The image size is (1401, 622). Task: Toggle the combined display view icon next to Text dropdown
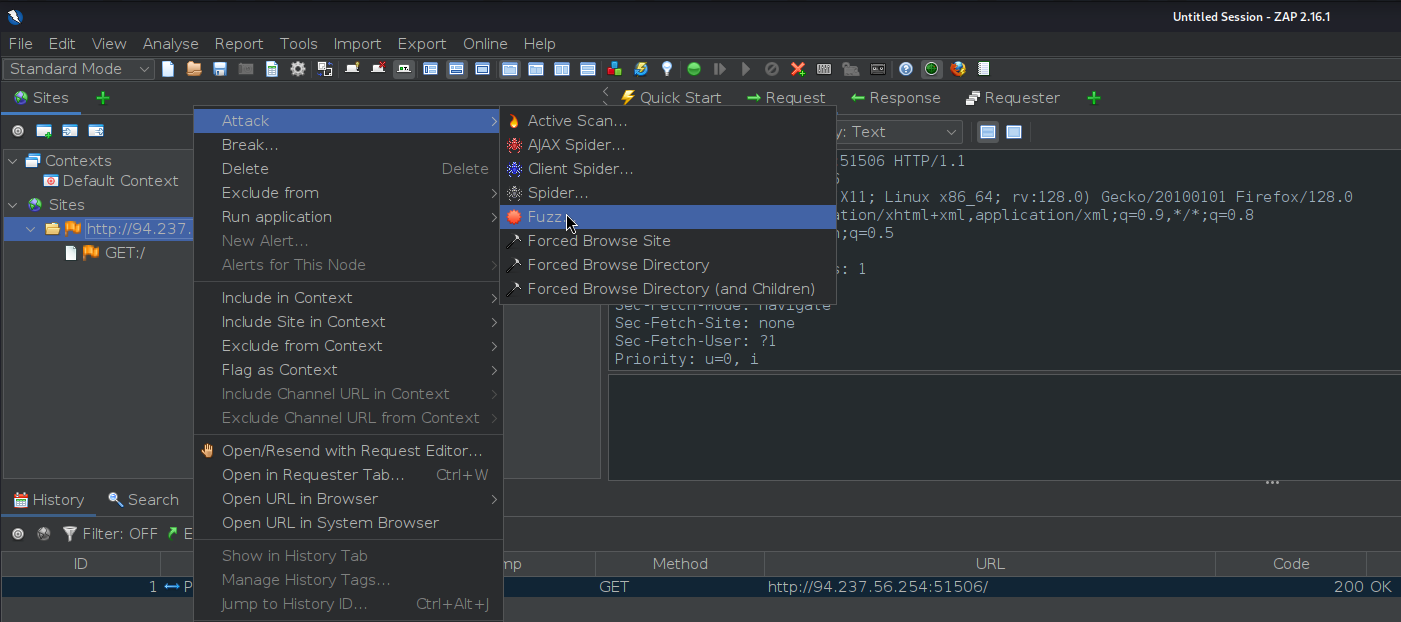click(1014, 132)
